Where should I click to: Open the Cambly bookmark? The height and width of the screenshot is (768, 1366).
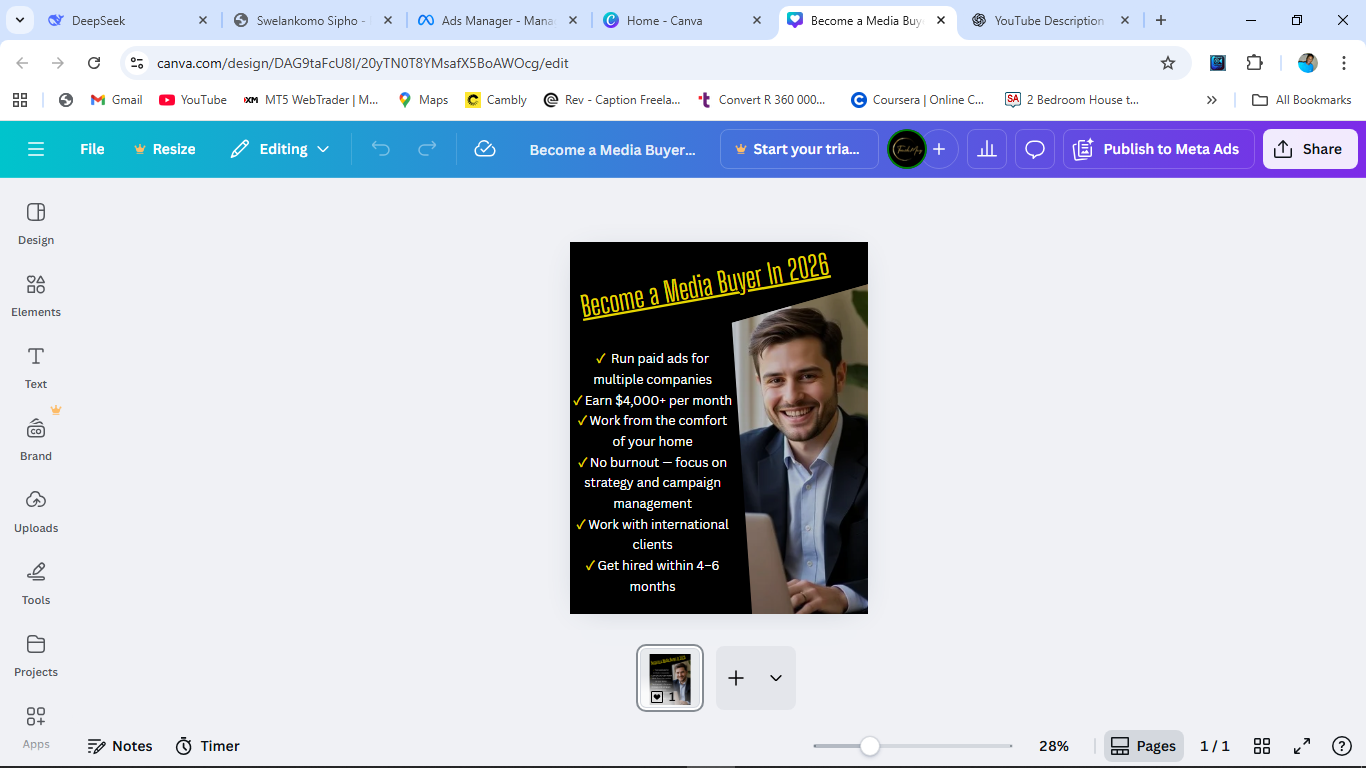pos(496,100)
